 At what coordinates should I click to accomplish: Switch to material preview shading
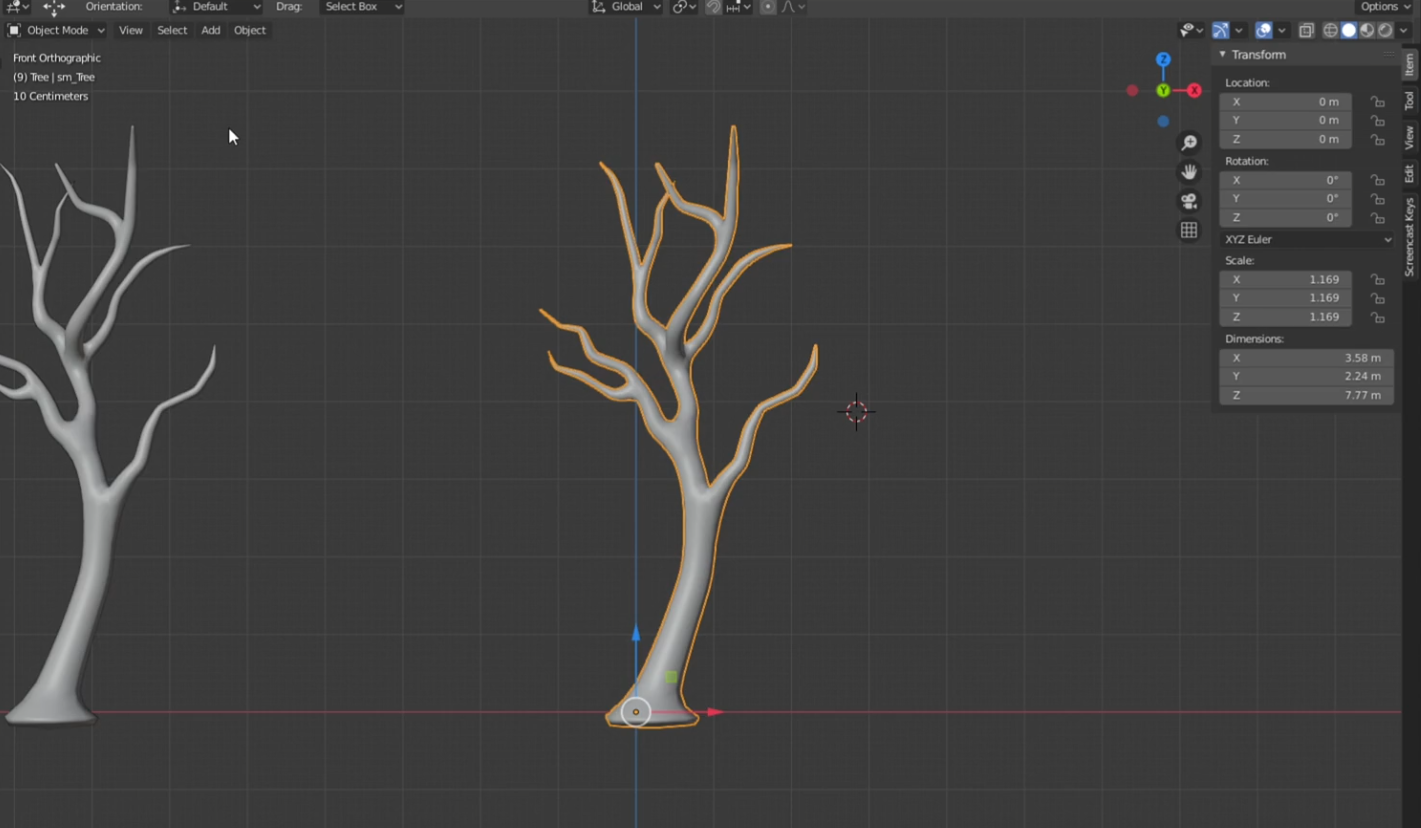tap(1367, 30)
